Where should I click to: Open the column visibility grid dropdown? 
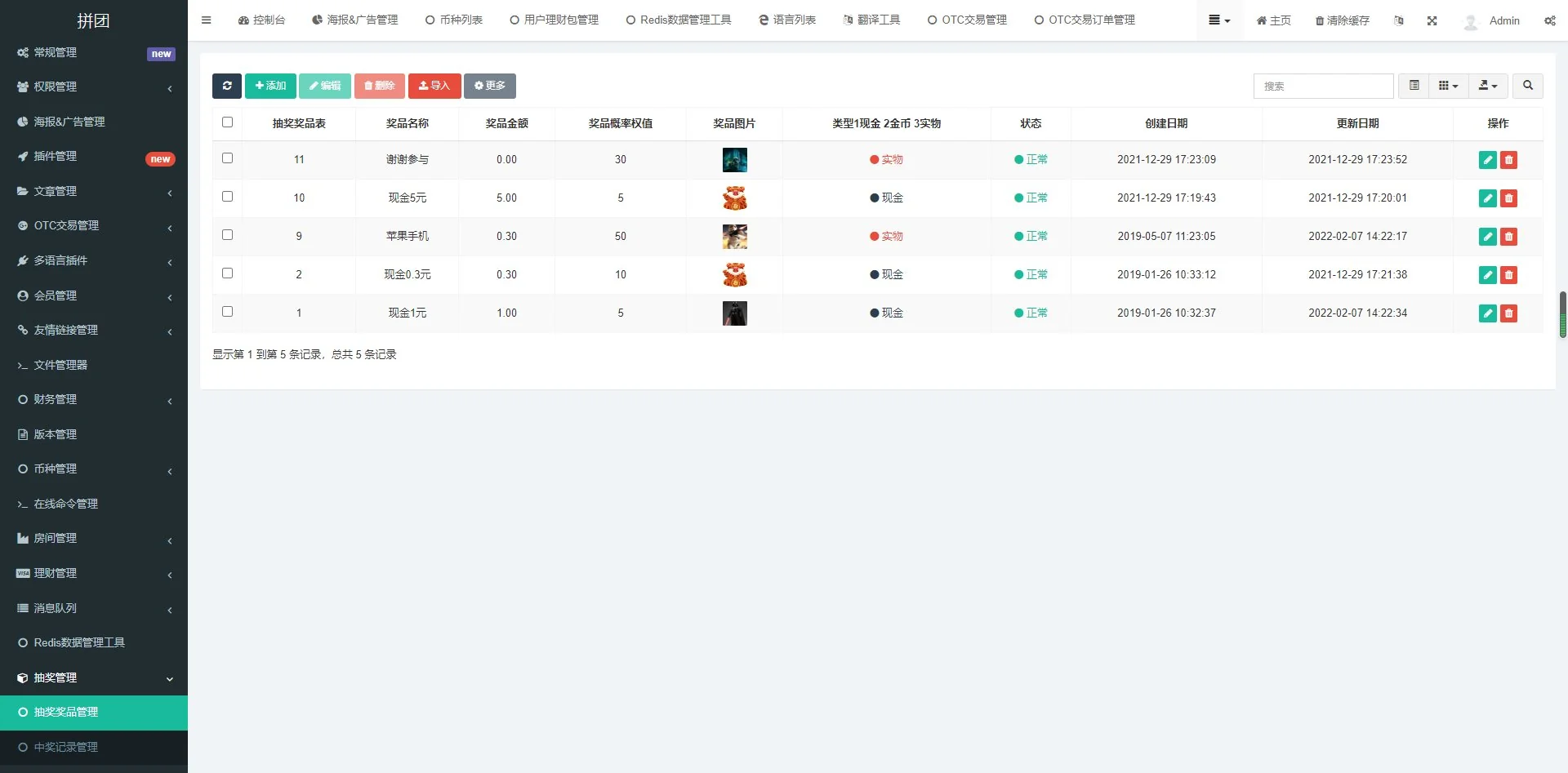1448,86
